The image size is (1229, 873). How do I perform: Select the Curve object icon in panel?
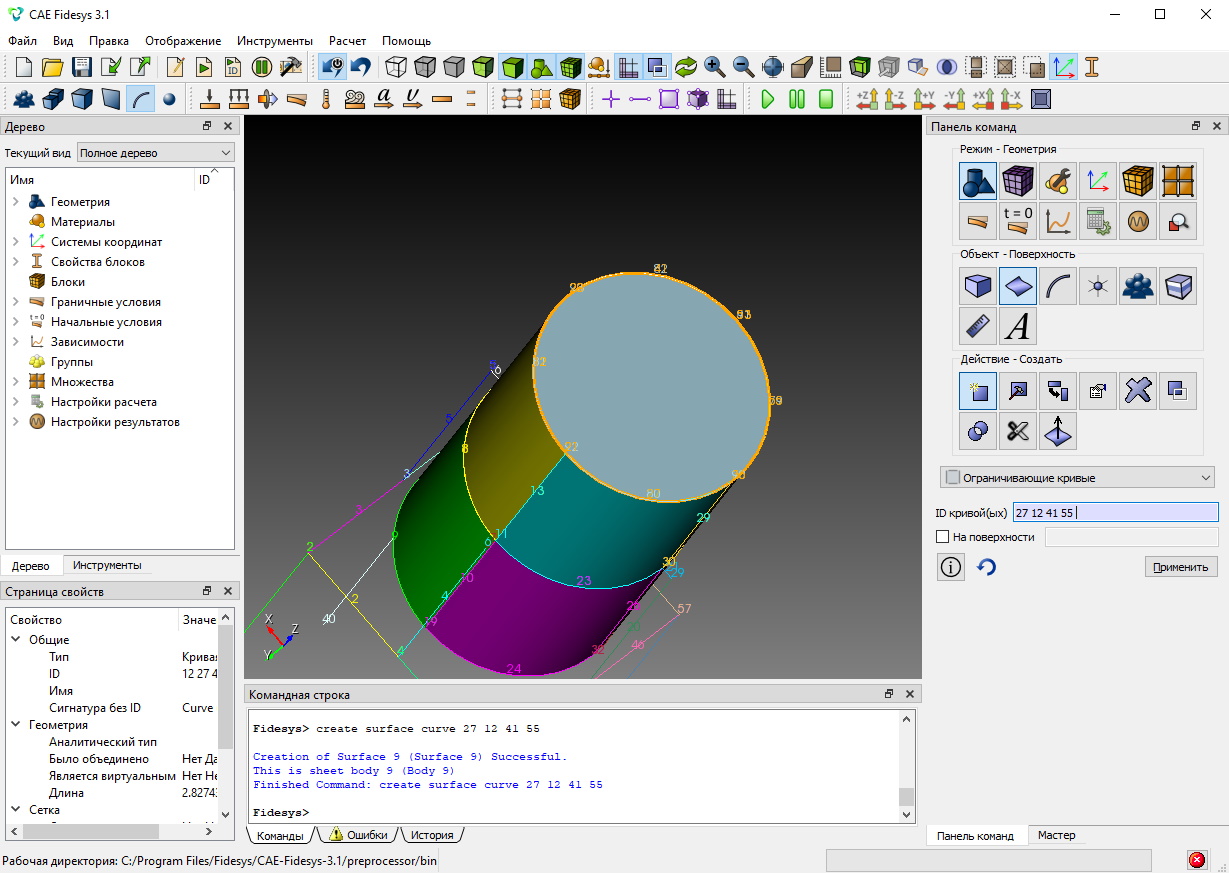click(x=1058, y=287)
